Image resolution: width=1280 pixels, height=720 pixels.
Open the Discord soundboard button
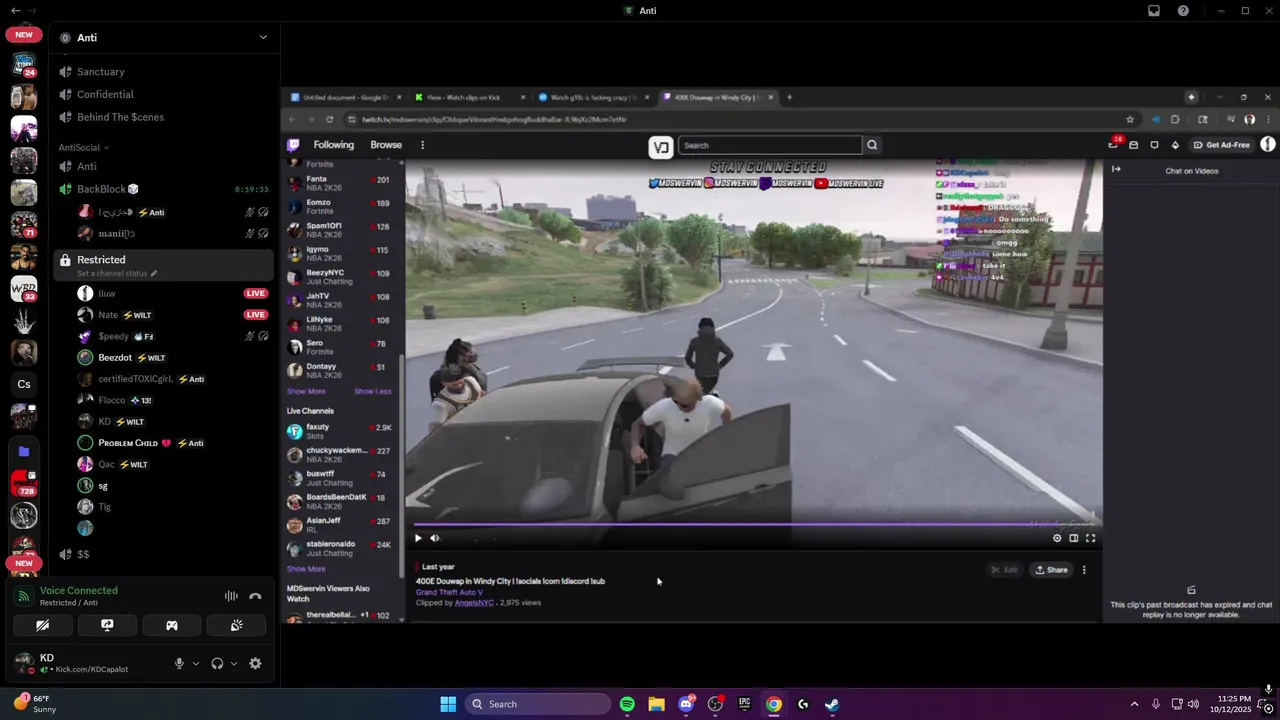pyautogui.click(x=236, y=625)
